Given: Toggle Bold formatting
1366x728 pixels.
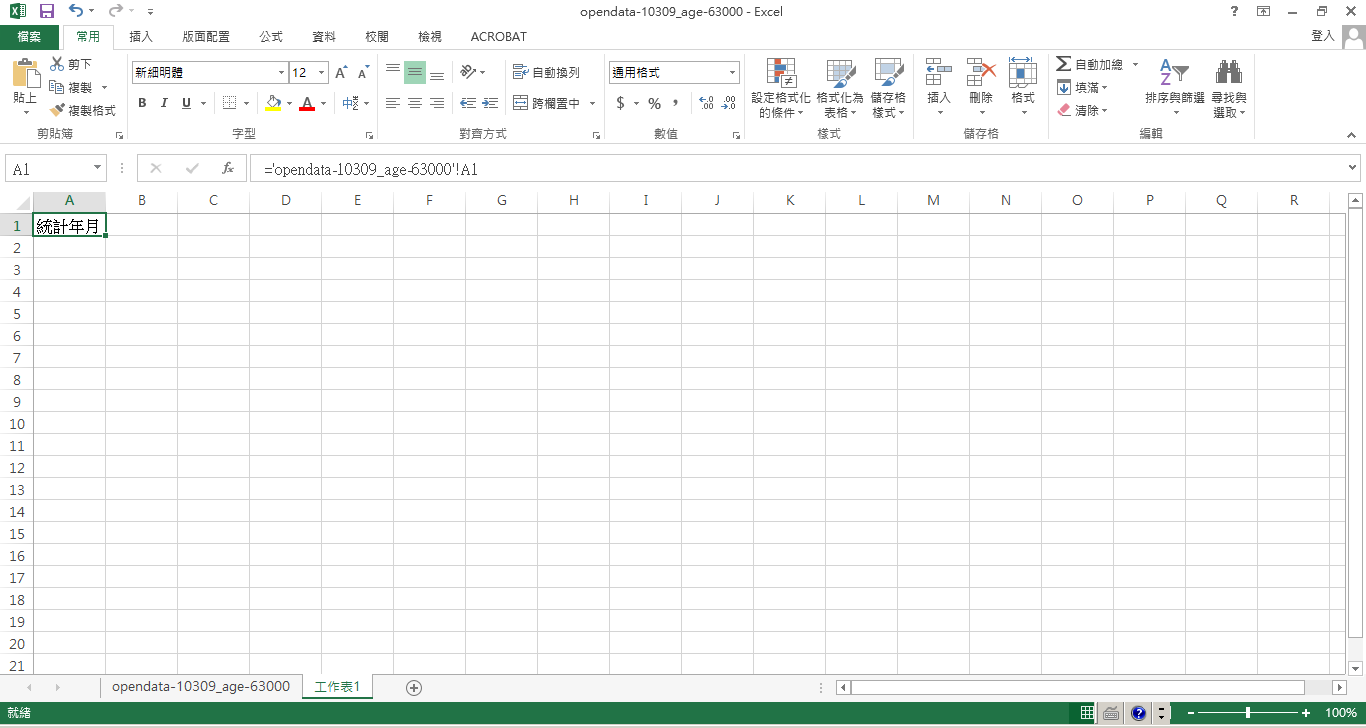Looking at the screenshot, I should click(142, 103).
